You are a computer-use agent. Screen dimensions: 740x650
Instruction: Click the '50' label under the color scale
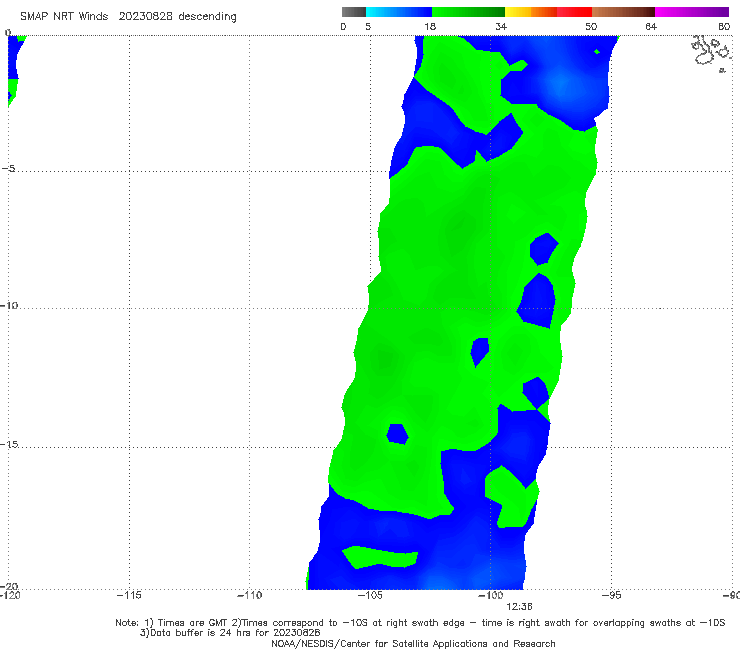click(591, 26)
